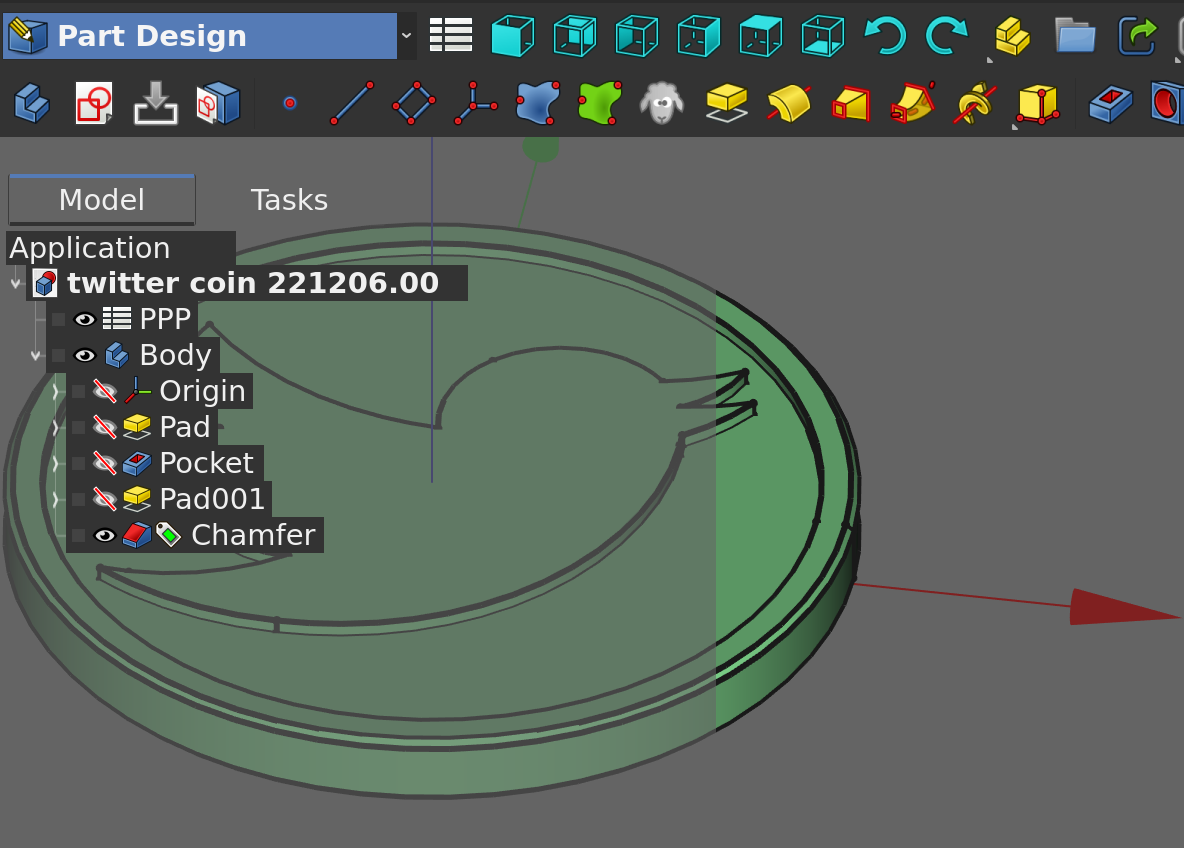The width and height of the screenshot is (1184, 848).
Task: Click the Application root label
Action: (x=90, y=248)
